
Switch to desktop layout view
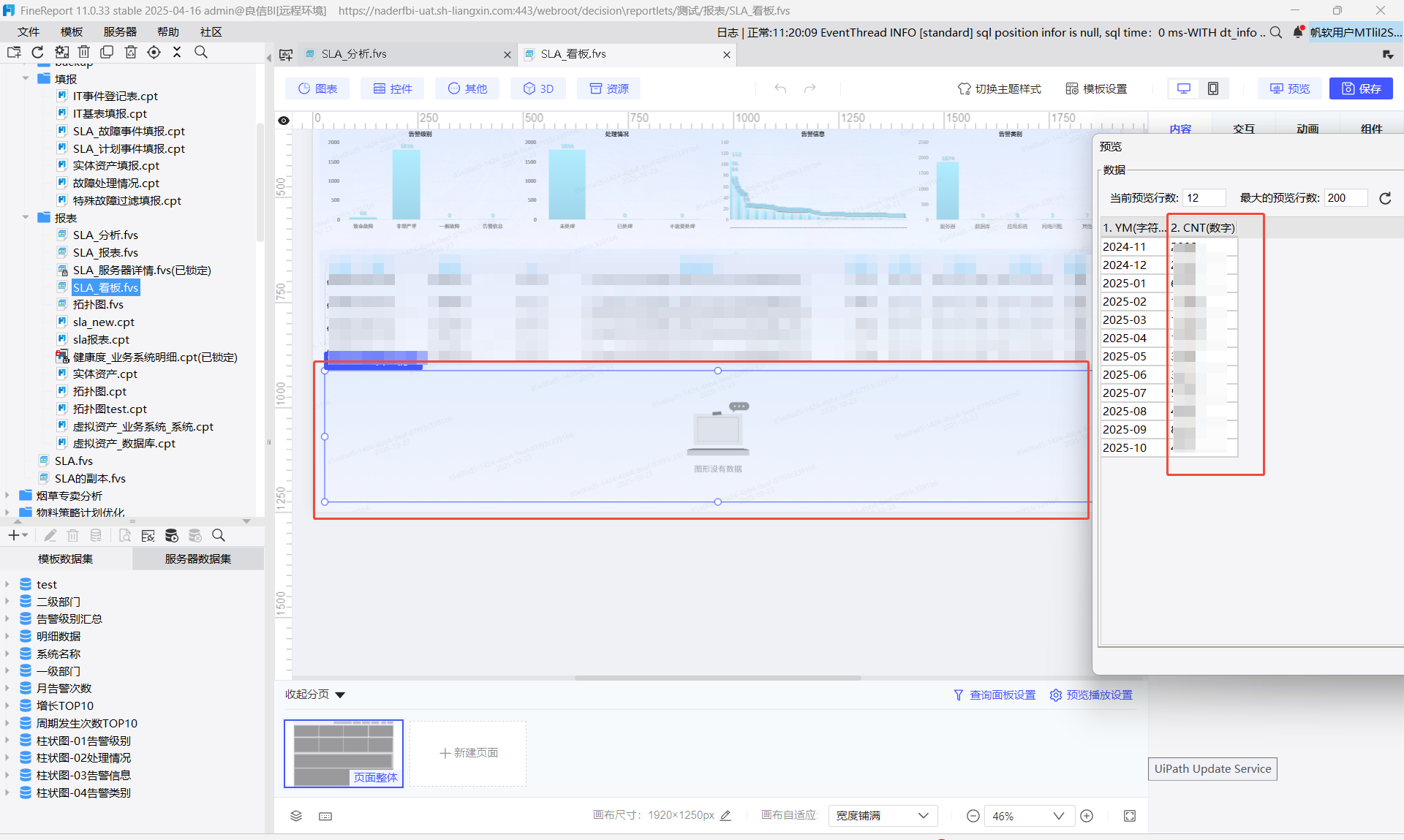pyautogui.click(x=1183, y=88)
